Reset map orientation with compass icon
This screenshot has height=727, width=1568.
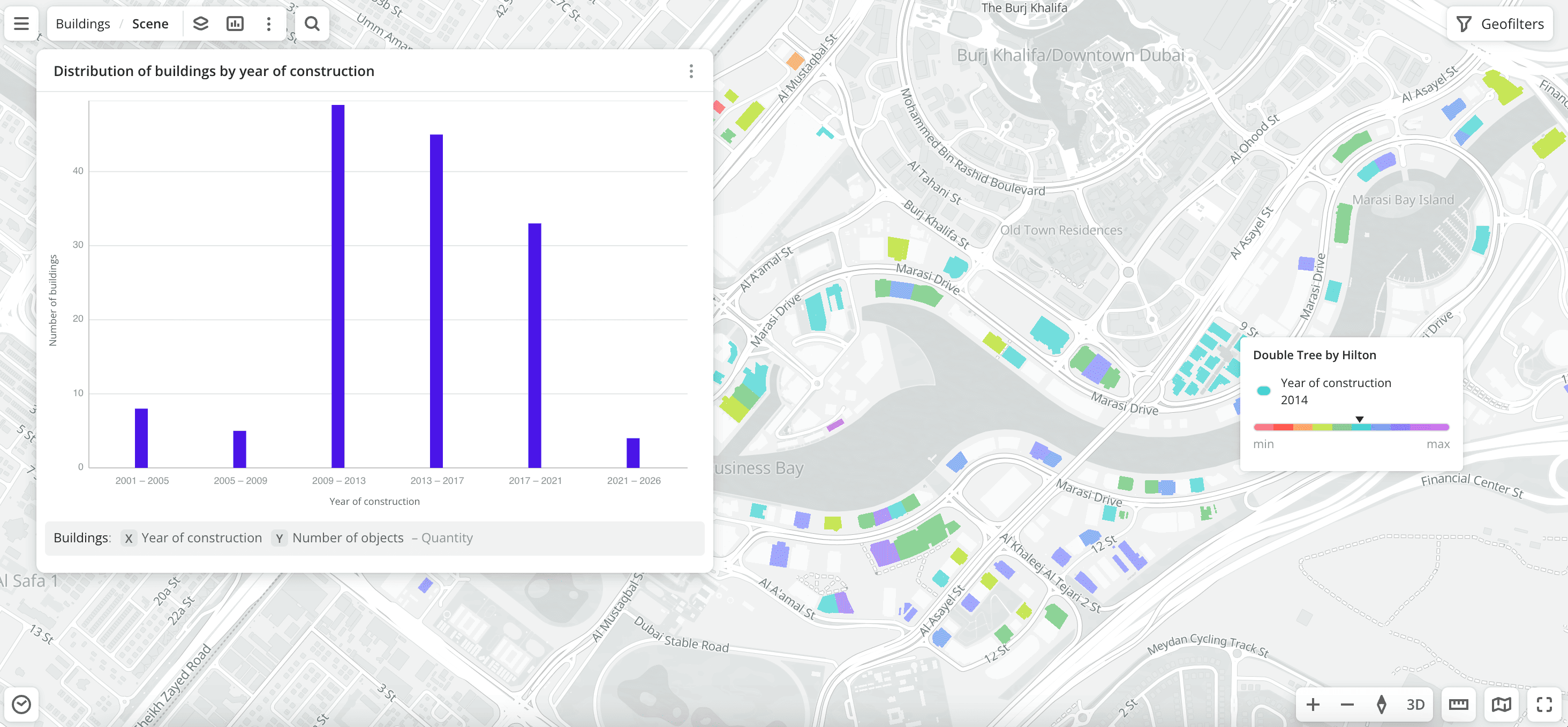click(x=1381, y=705)
